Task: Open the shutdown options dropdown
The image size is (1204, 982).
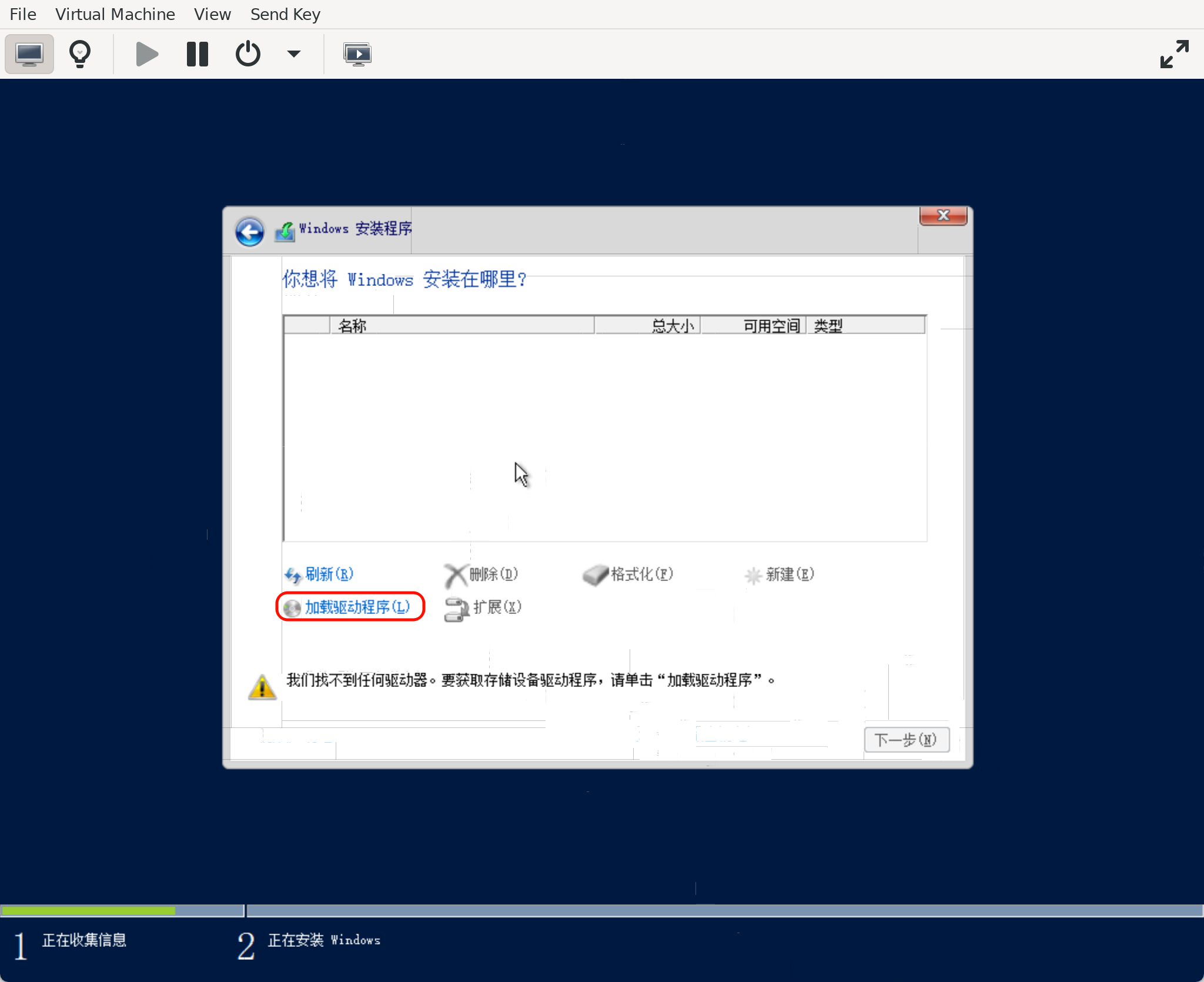Action: pos(294,54)
